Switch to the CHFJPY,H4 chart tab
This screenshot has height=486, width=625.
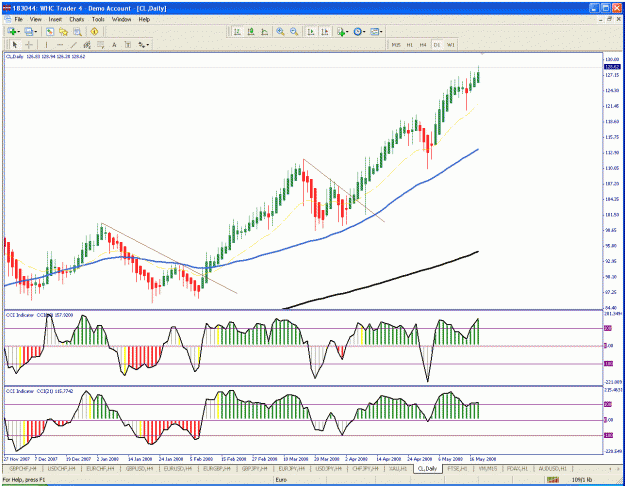click(365, 468)
